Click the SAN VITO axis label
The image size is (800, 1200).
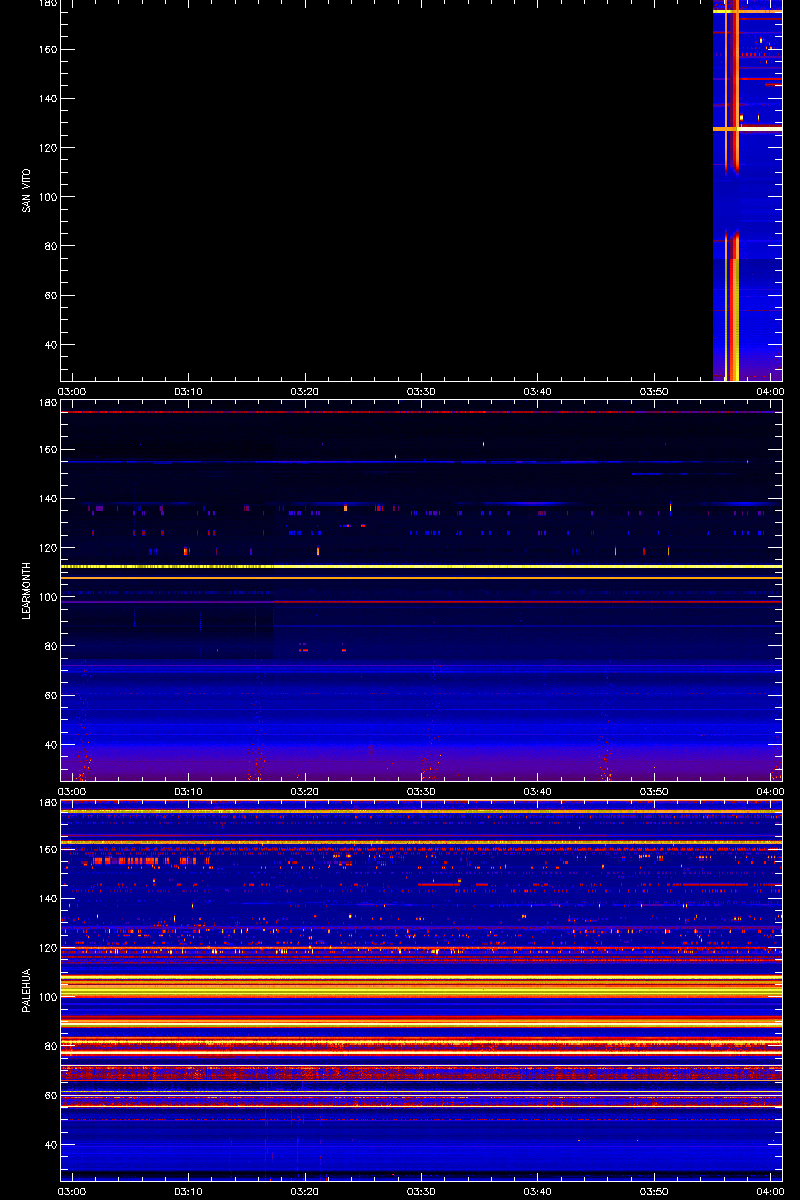pyautogui.click(x=27, y=190)
